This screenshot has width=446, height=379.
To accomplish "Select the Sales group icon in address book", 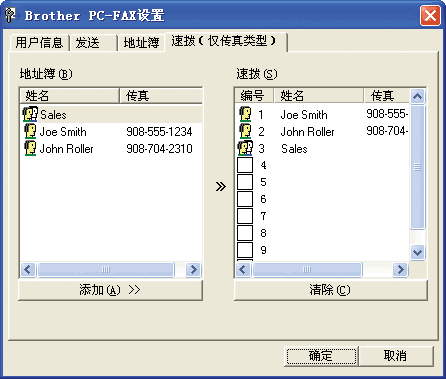I will point(30,114).
